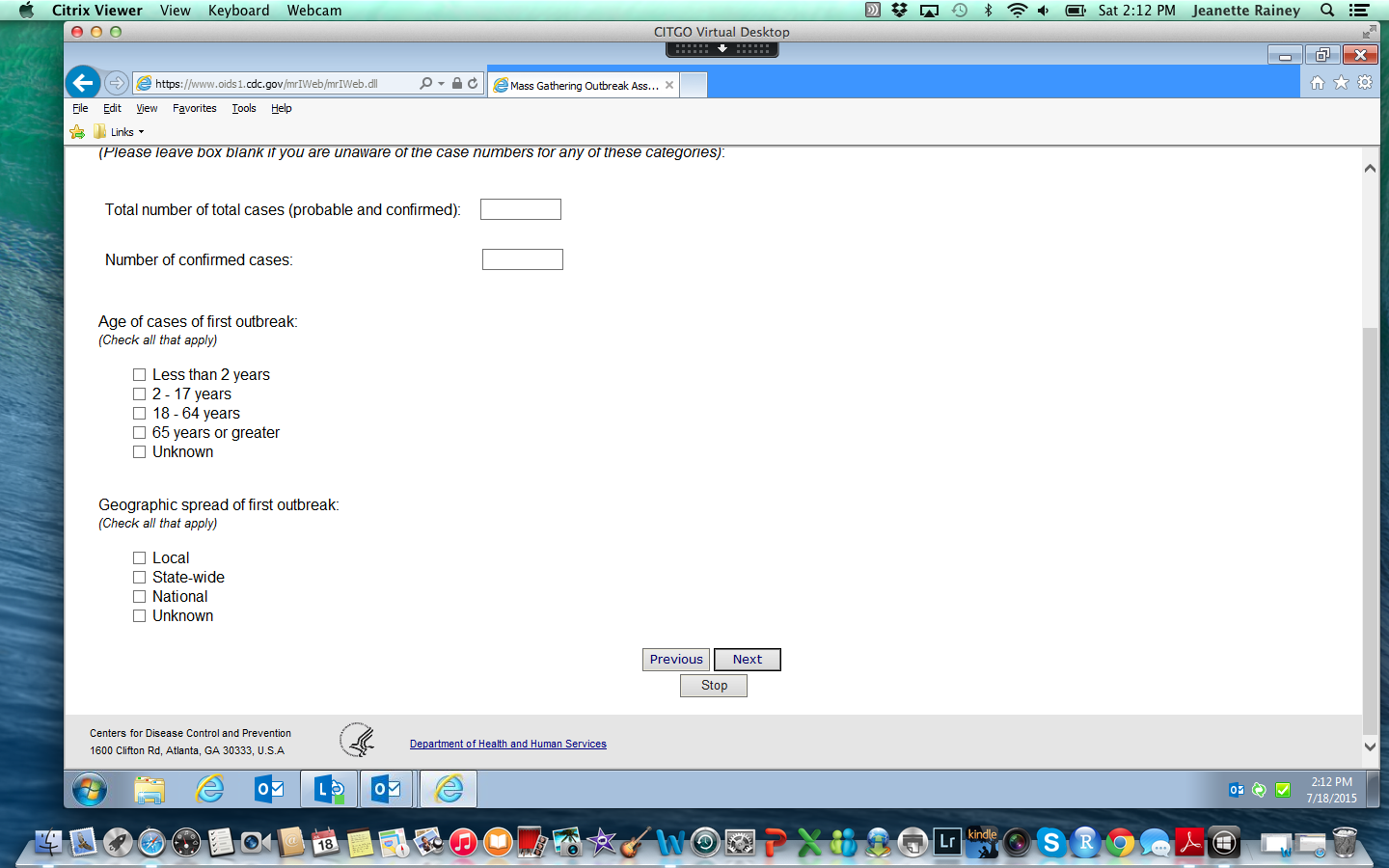Open iTunes from the dock

(463, 843)
